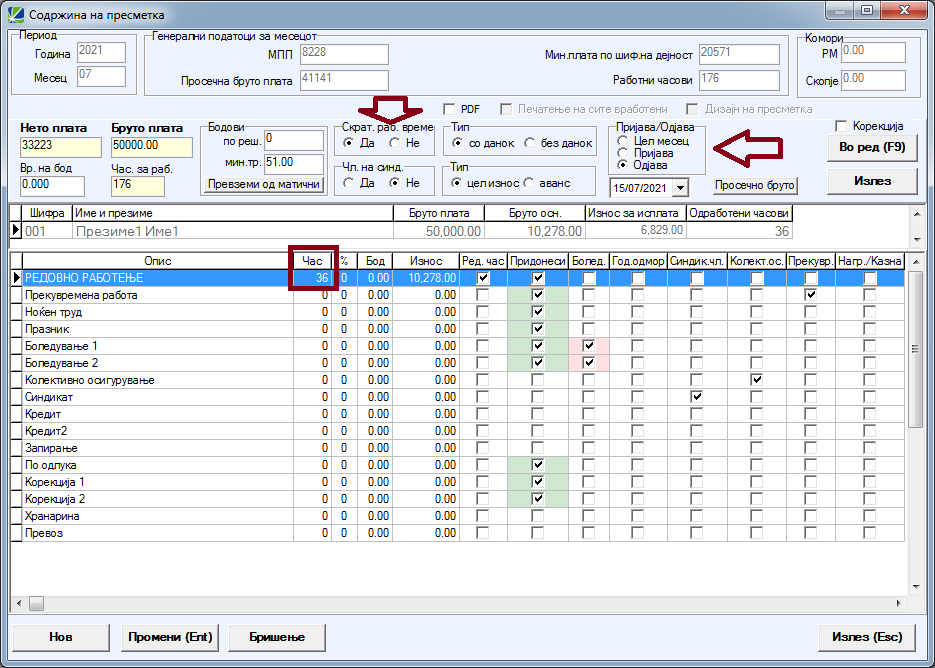Select 'Цел месец' under Пријава/Одјава
The width and height of the screenshot is (935, 668).
click(623, 141)
